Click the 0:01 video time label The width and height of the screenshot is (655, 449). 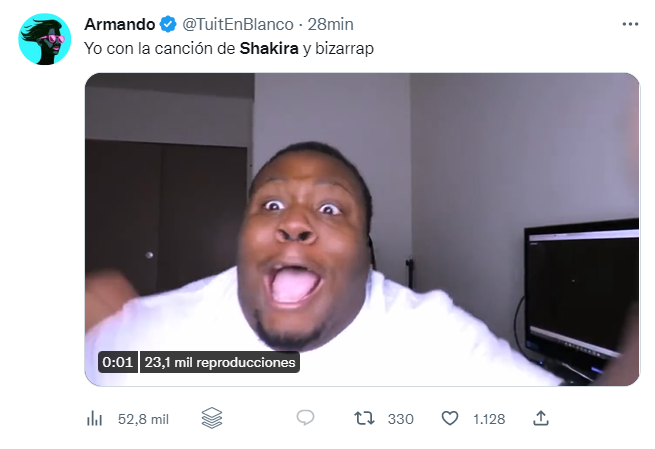pyautogui.click(x=117, y=362)
